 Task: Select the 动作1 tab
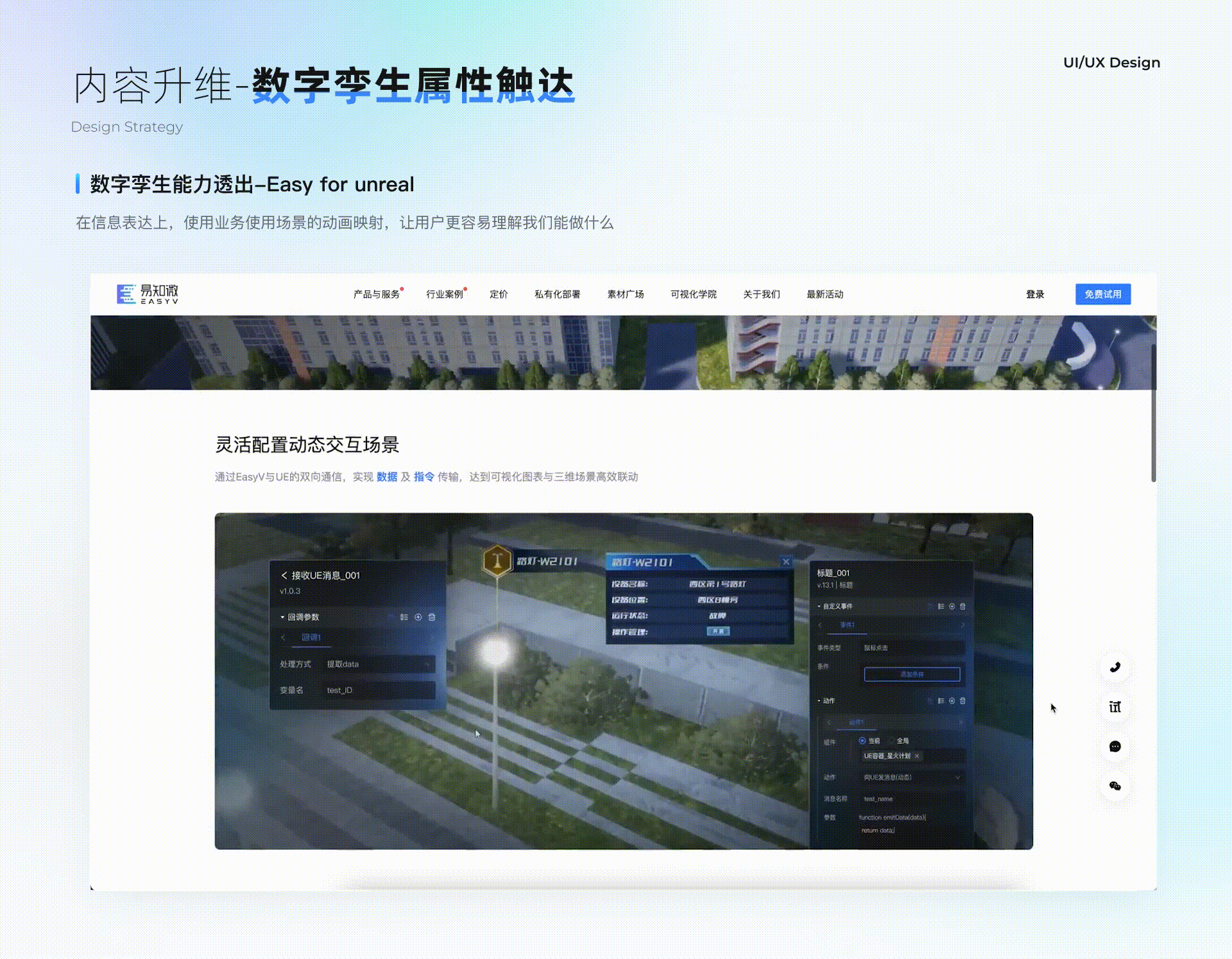coord(857,722)
